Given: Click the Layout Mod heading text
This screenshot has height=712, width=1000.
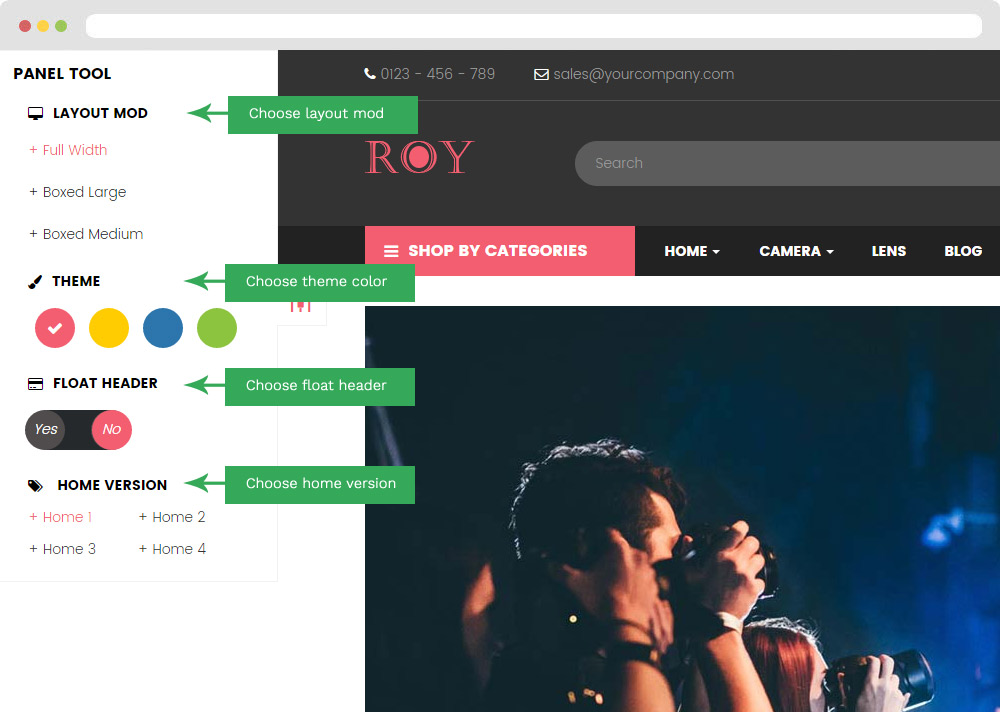Looking at the screenshot, I should (x=100, y=113).
